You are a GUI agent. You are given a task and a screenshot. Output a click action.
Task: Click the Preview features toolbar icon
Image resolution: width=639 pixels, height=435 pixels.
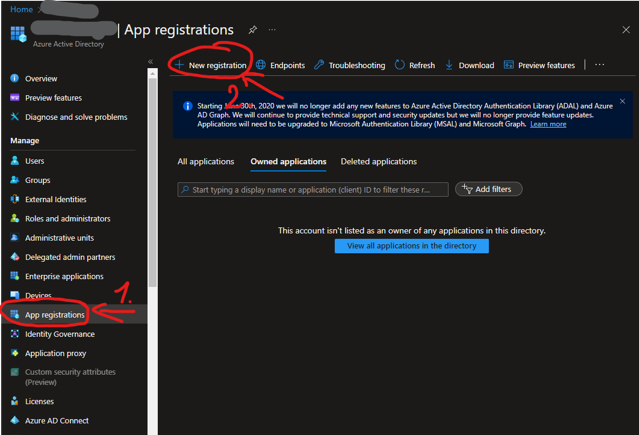[509, 65]
